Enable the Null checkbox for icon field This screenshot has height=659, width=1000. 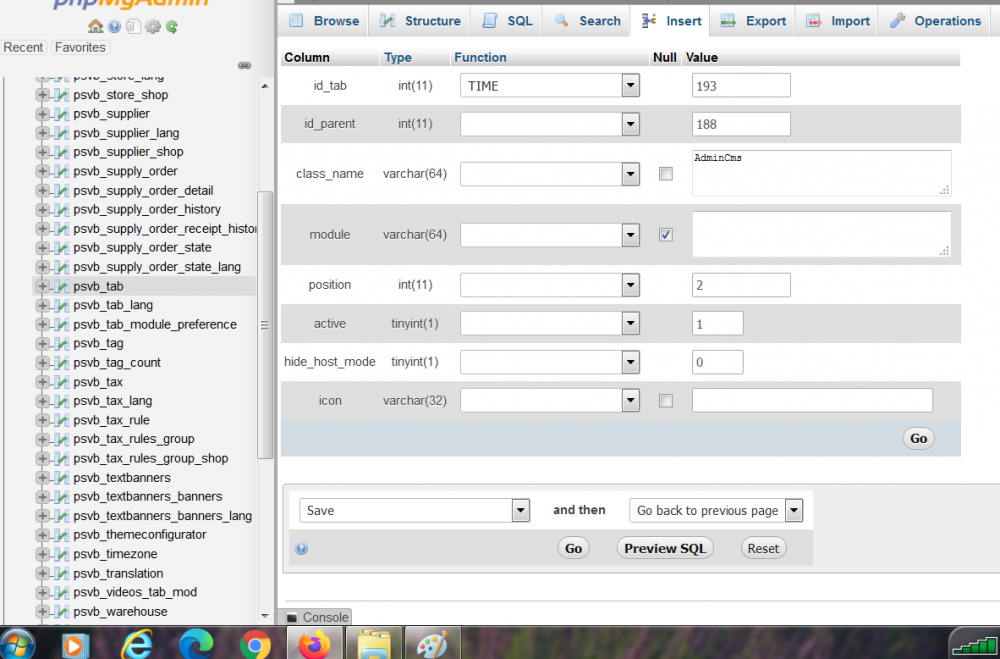665,400
